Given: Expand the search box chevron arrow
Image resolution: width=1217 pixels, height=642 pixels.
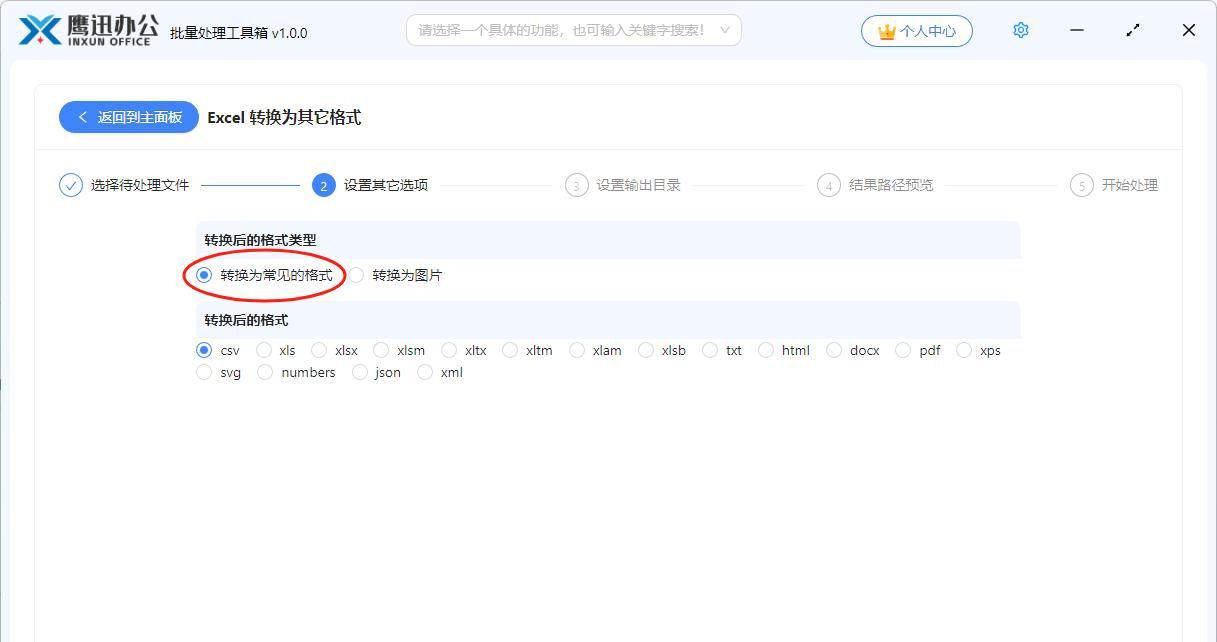Looking at the screenshot, I should 727,30.
